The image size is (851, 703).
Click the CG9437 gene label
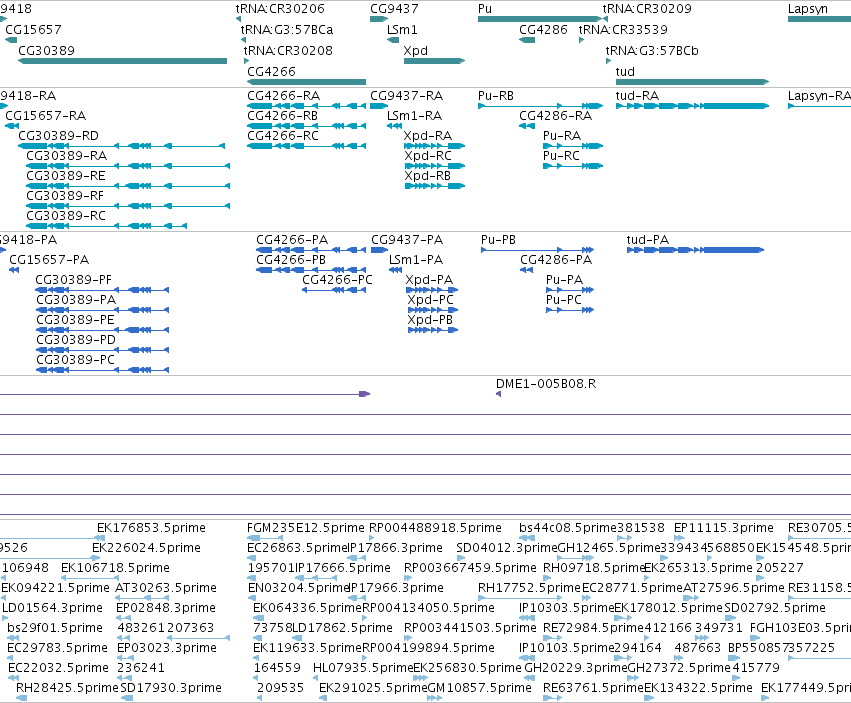pyautogui.click(x=395, y=9)
